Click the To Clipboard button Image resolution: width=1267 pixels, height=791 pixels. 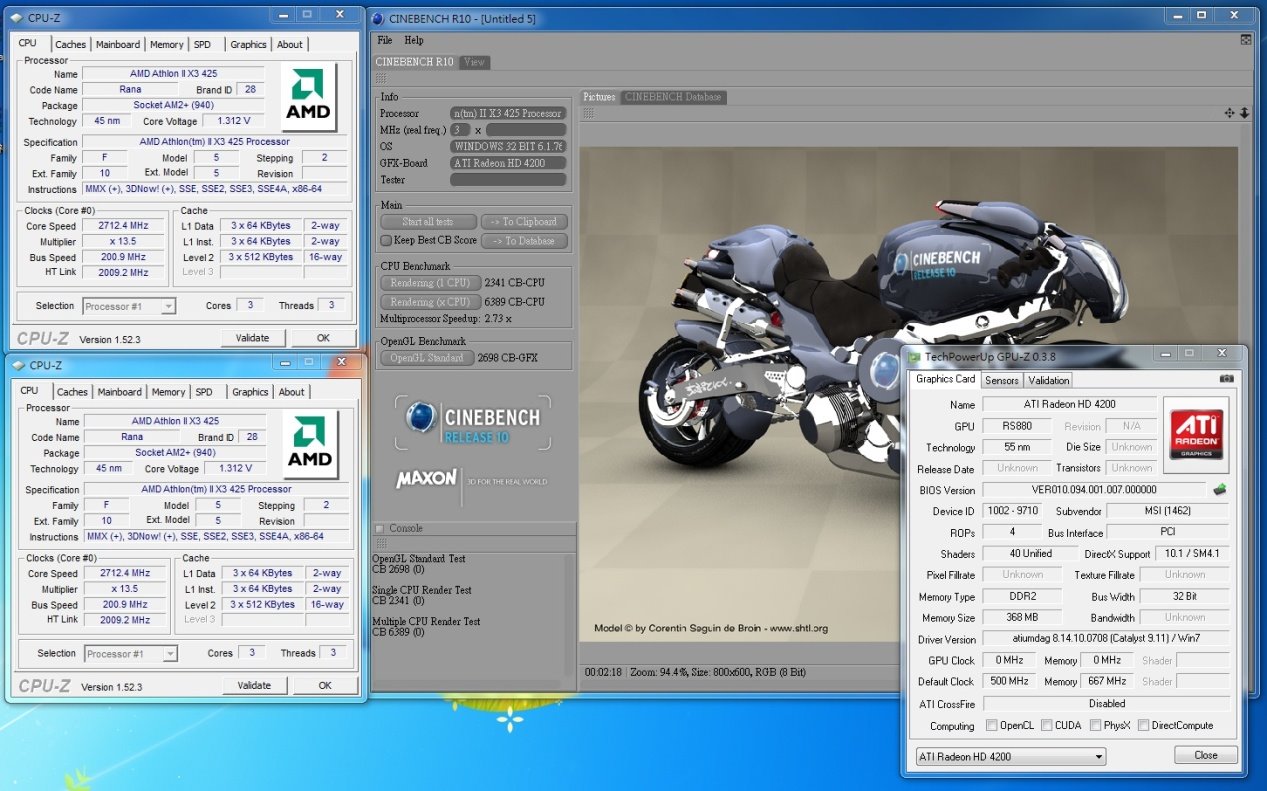pyautogui.click(x=524, y=222)
